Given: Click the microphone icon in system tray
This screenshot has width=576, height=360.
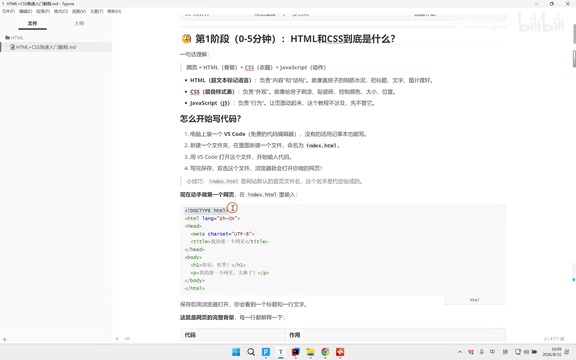Looking at the screenshot, I should point(482,352).
